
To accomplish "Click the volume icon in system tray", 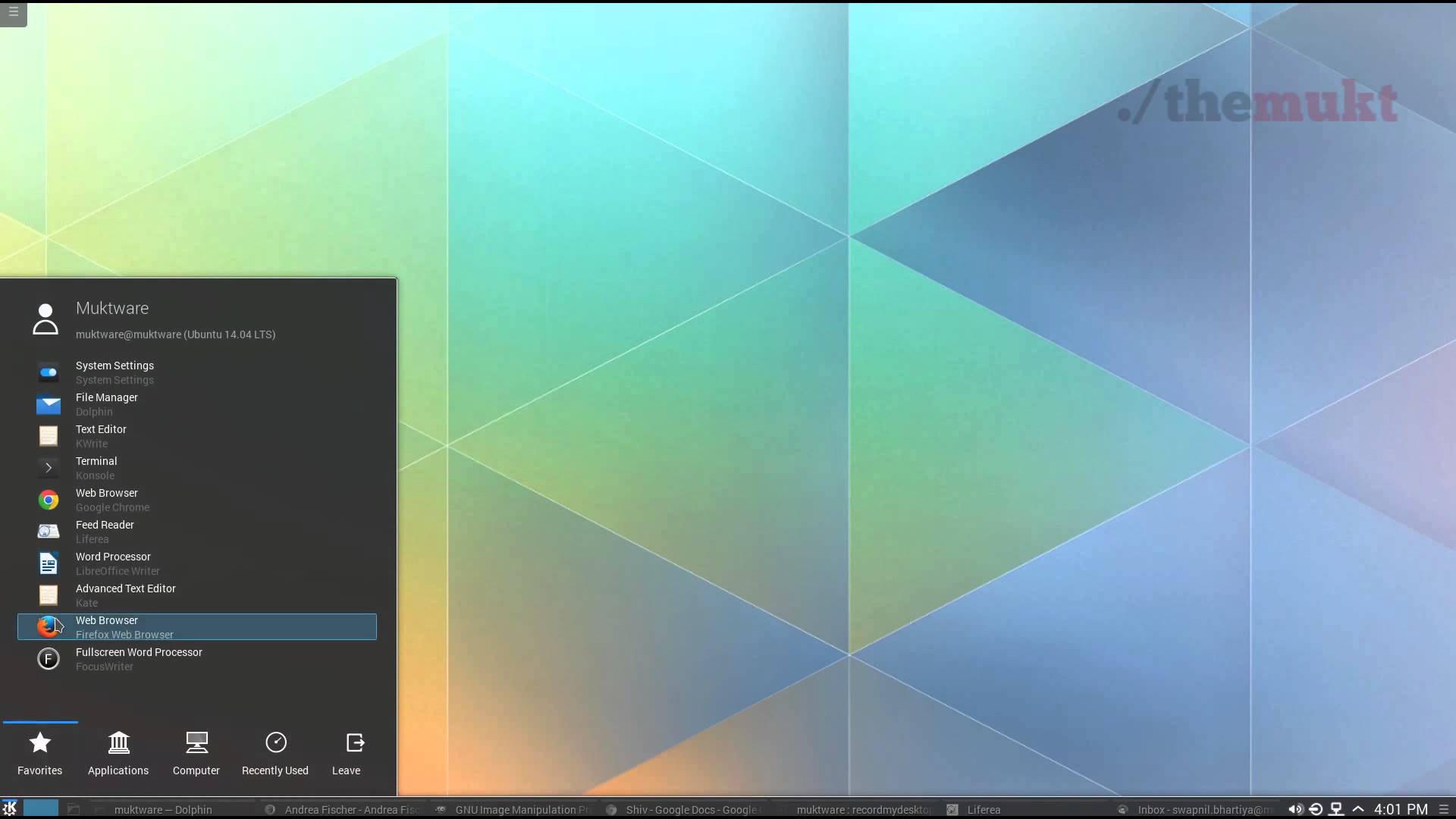I will 1295,809.
